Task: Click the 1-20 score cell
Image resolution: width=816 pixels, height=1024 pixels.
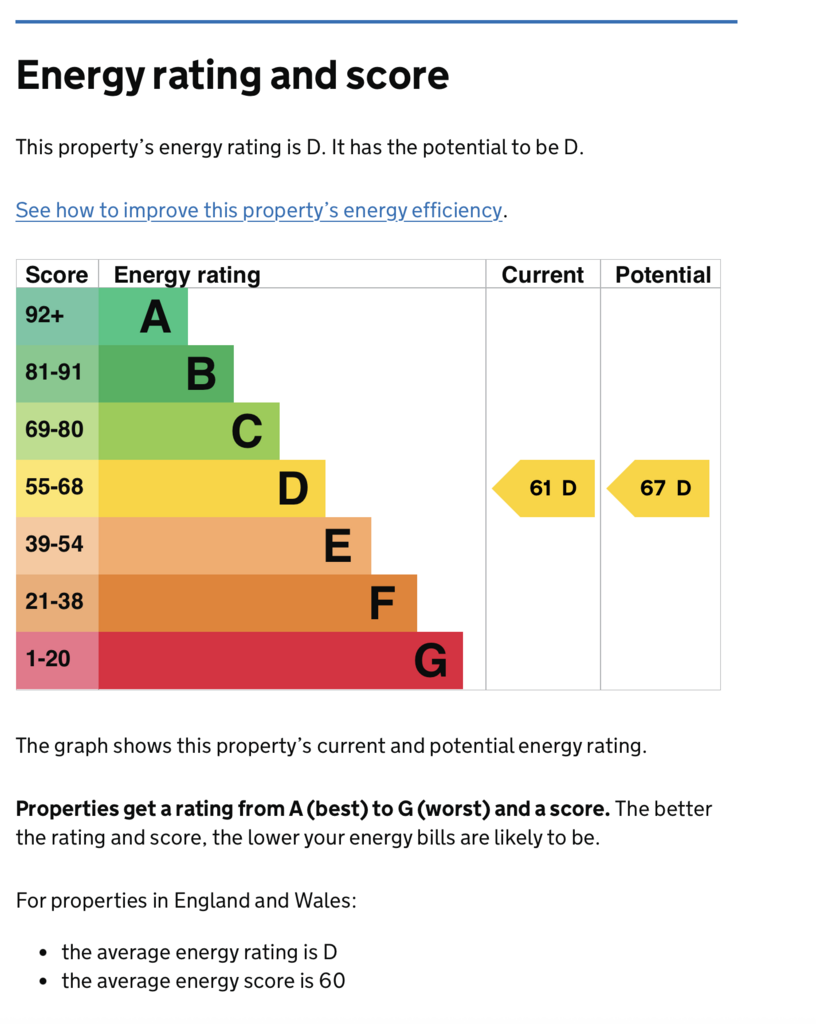Action: click(57, 660)
